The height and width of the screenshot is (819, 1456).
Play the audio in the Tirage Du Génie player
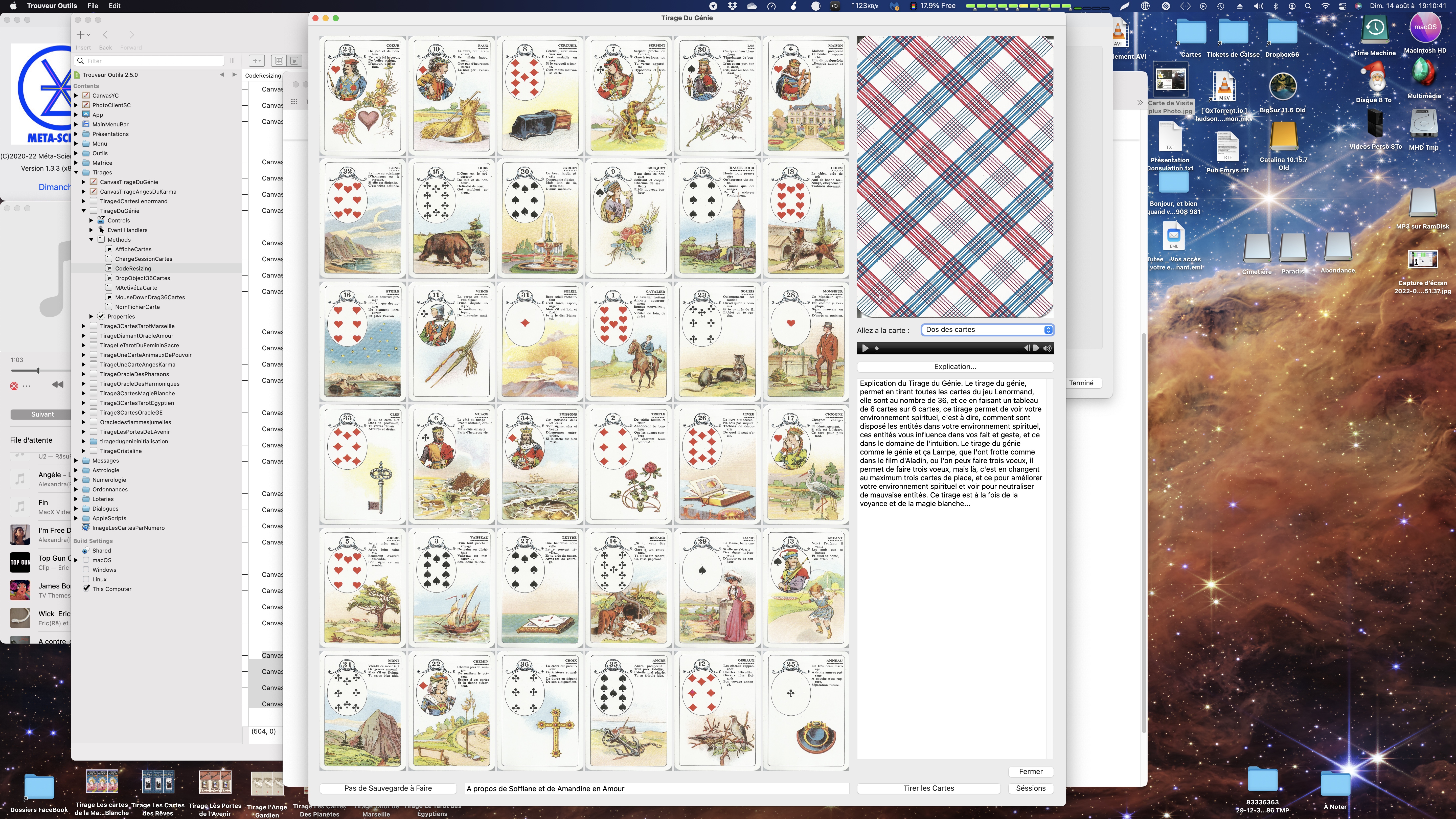(x=865, y=348)
